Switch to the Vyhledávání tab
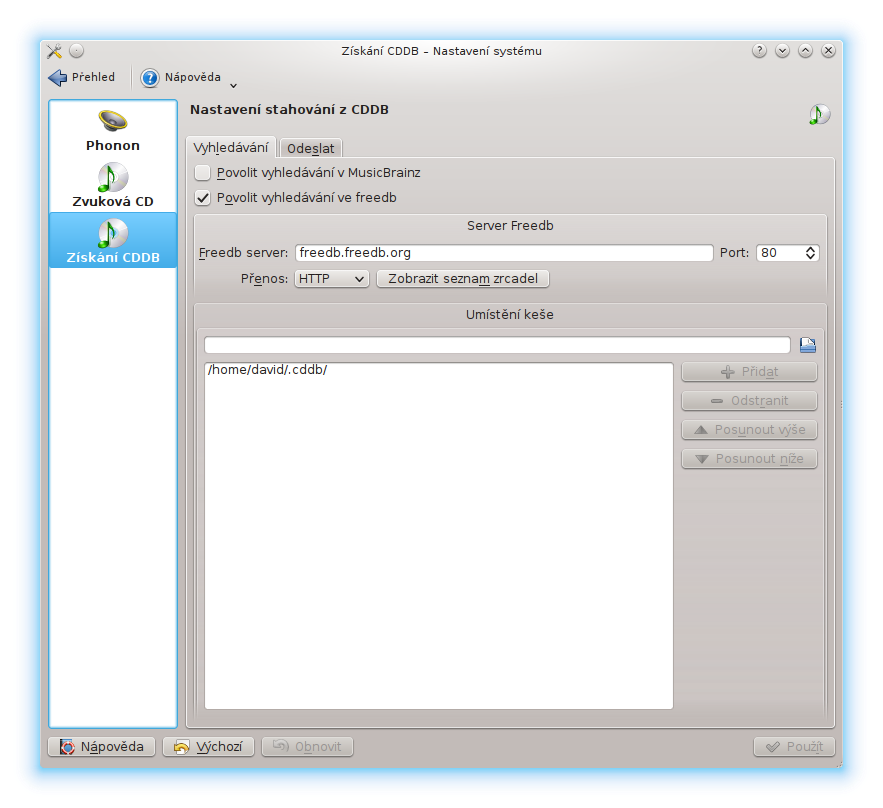Screen dimensions: 883x808 pos(231,148)
